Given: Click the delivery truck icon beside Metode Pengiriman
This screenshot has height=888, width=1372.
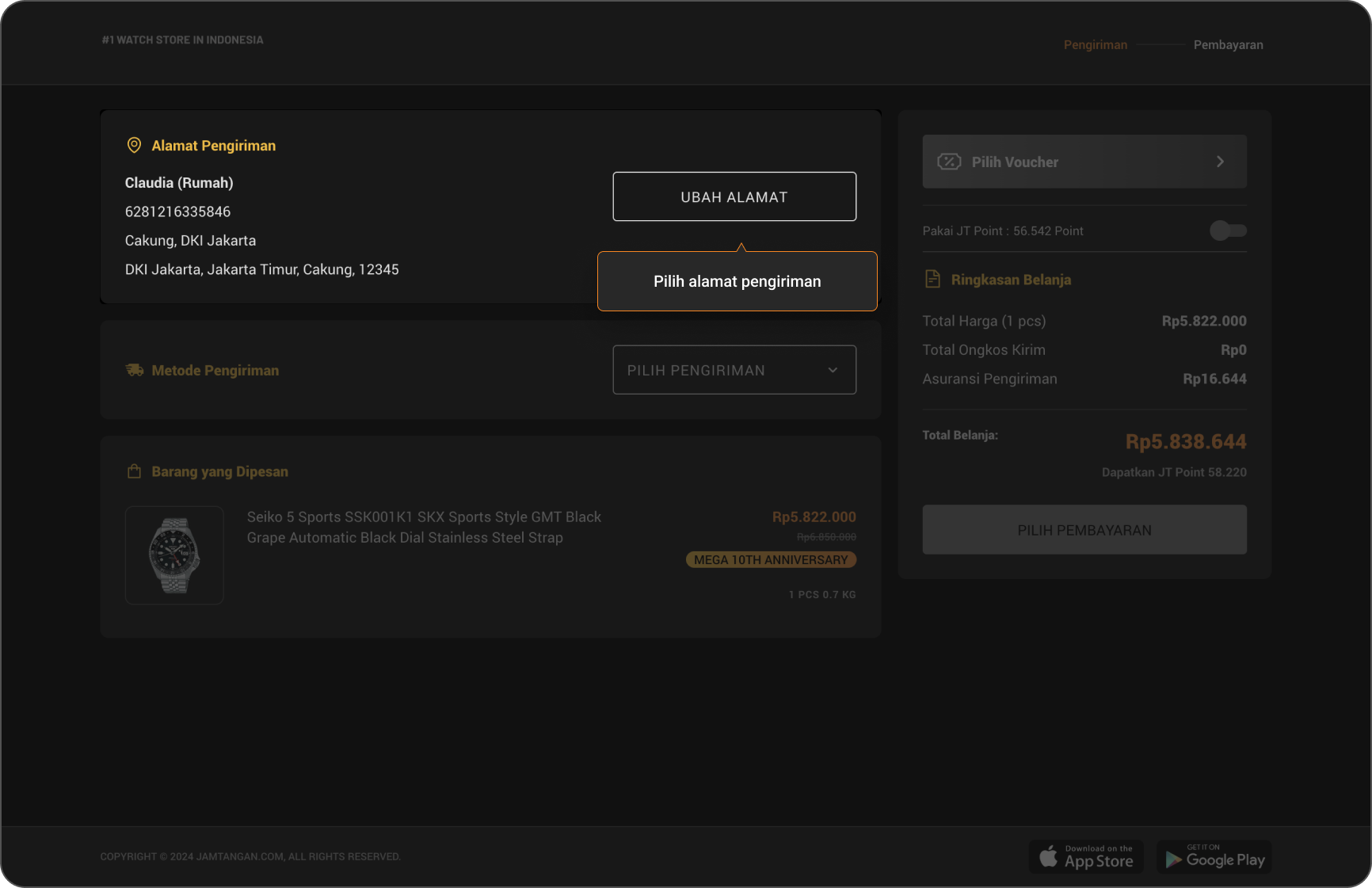Looking at the screenshot, I should tap(135, 370).
